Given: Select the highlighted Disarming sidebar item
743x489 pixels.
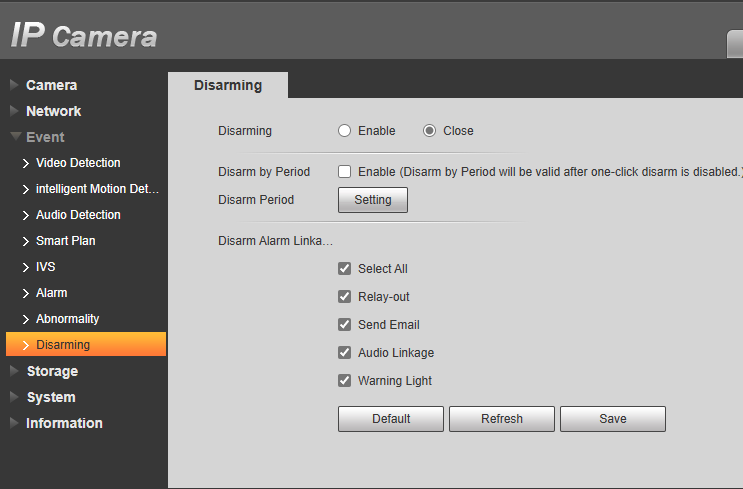Looking at the screenshot, I should pos(86,344).
